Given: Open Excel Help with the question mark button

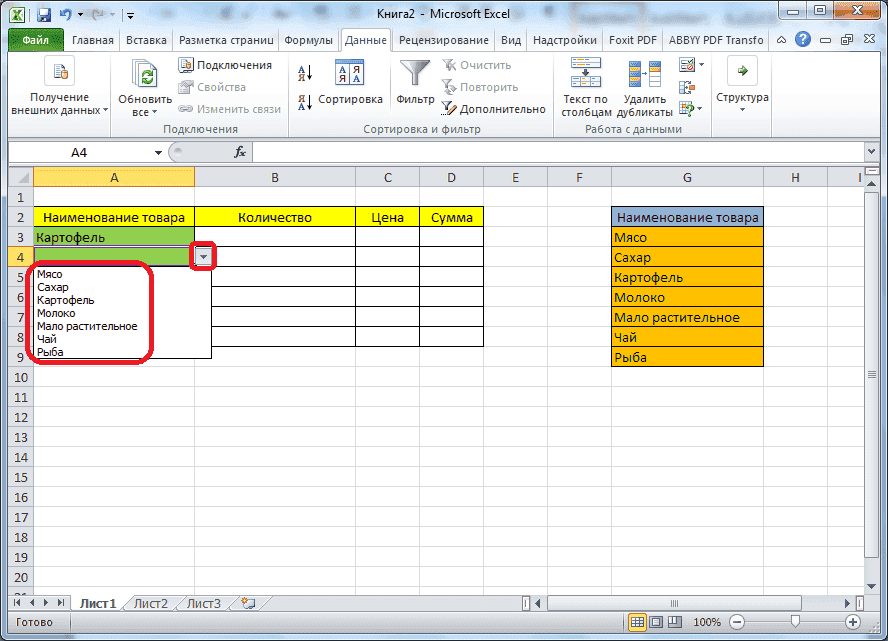Looking at the screenshot, I should [x=802, y=39].
